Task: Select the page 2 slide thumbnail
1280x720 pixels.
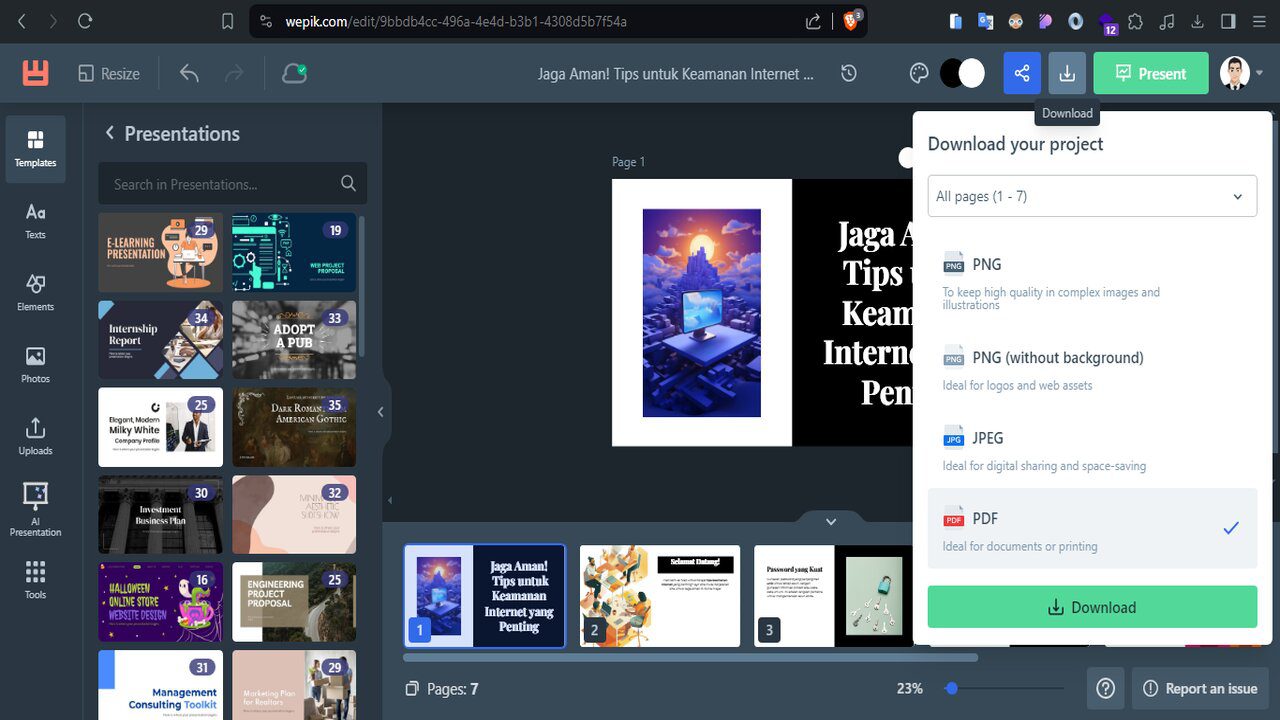Action: 660,596
